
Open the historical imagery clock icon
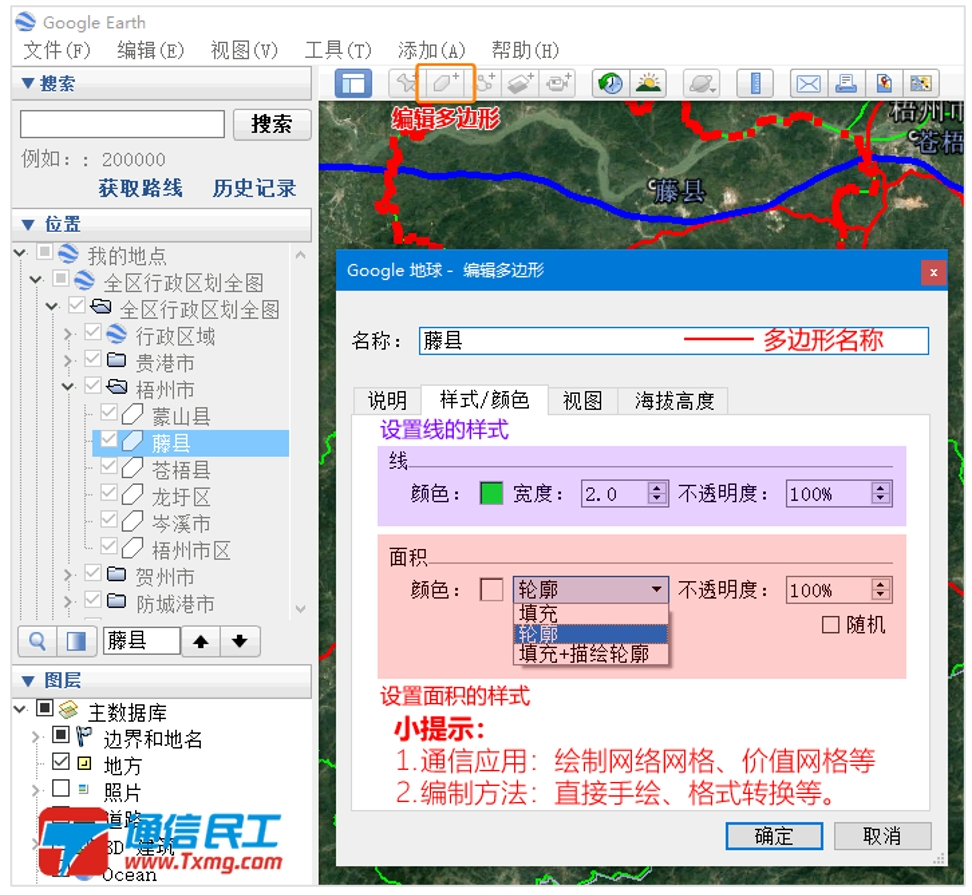coord(611,83)
